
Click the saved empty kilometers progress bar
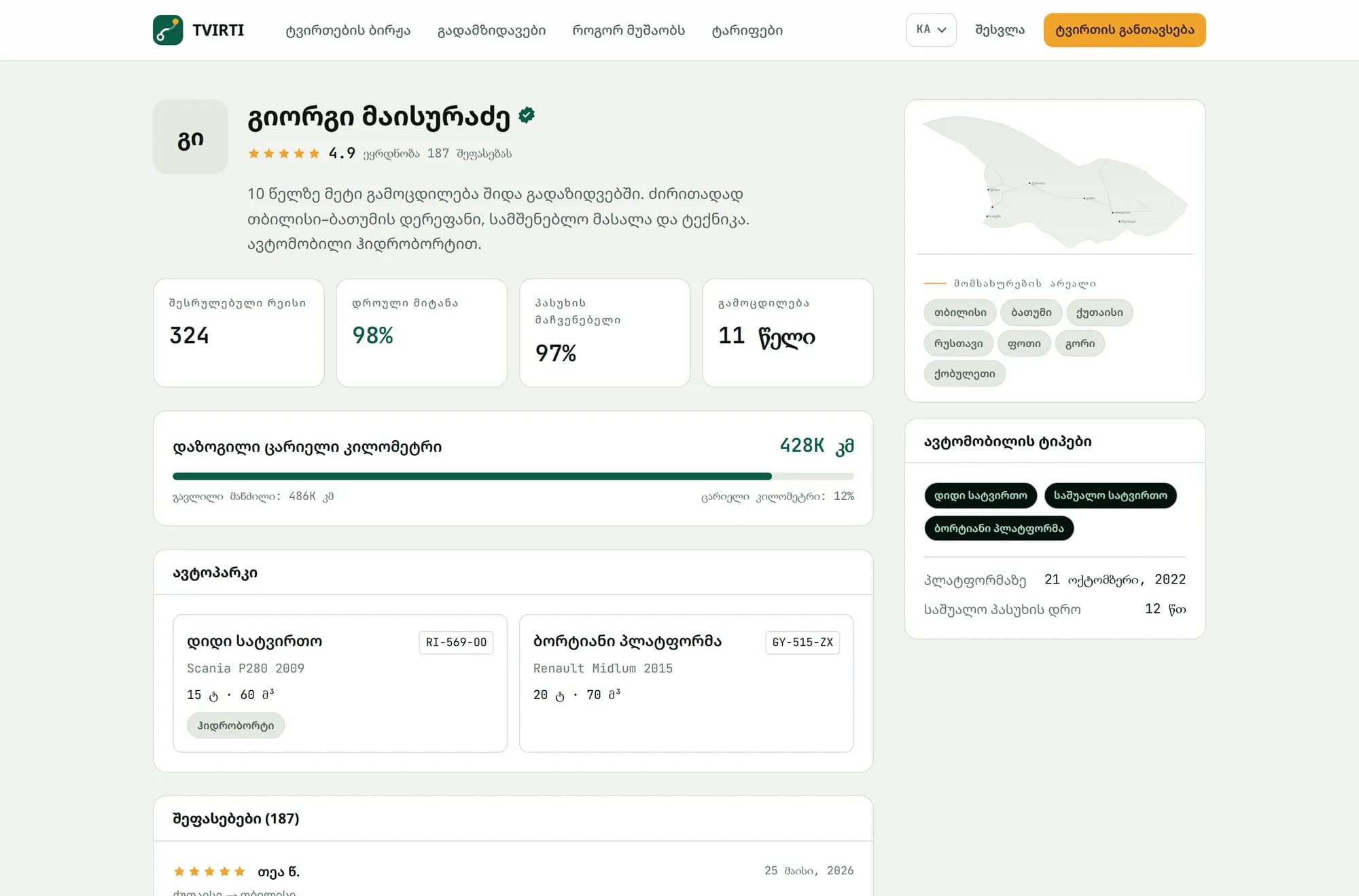coord(513,476)
